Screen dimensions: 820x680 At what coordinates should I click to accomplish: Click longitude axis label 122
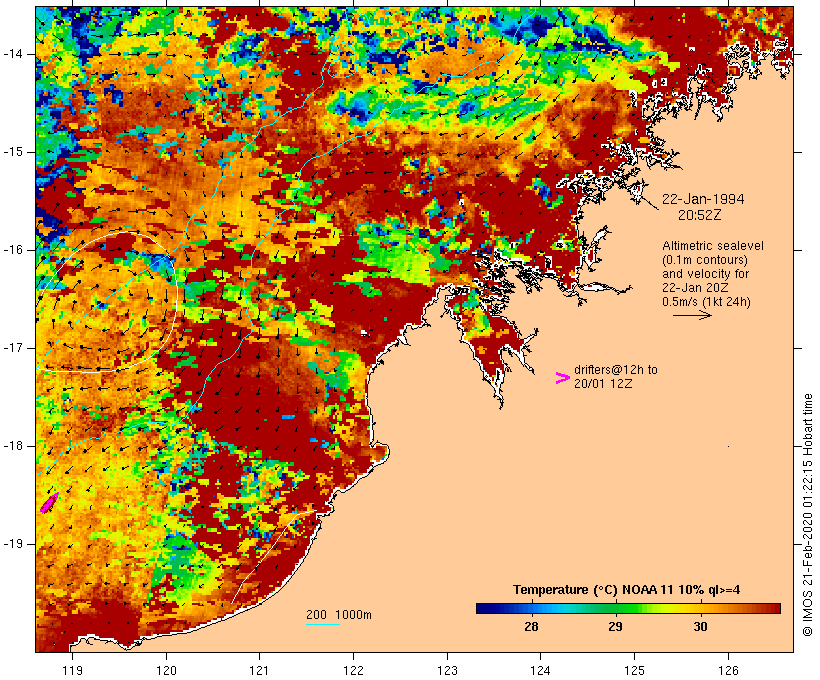[x=353, y=670]
